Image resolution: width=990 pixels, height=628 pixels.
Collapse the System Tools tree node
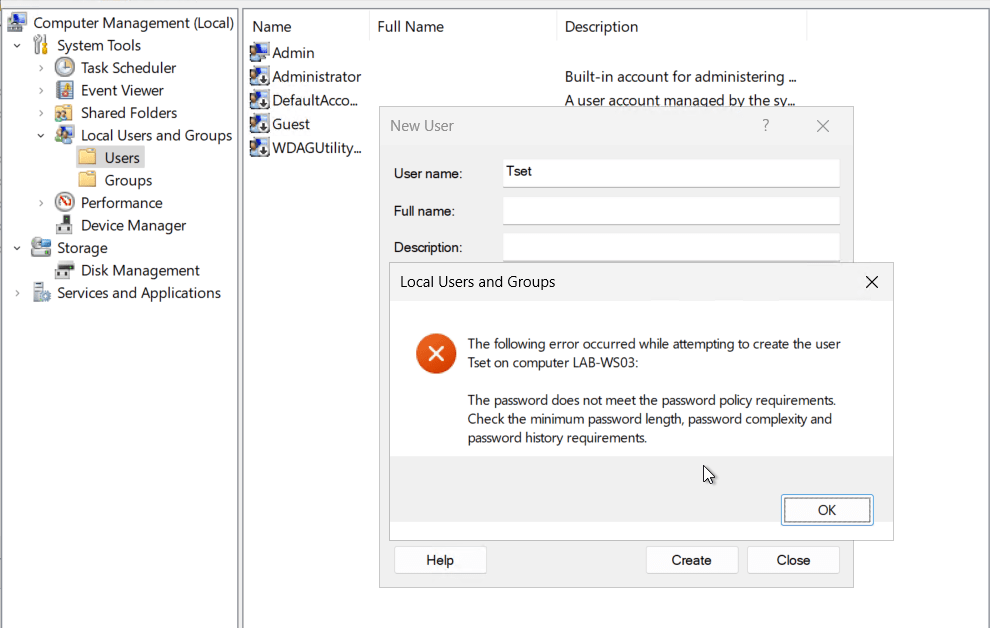[x=17, y=46]
